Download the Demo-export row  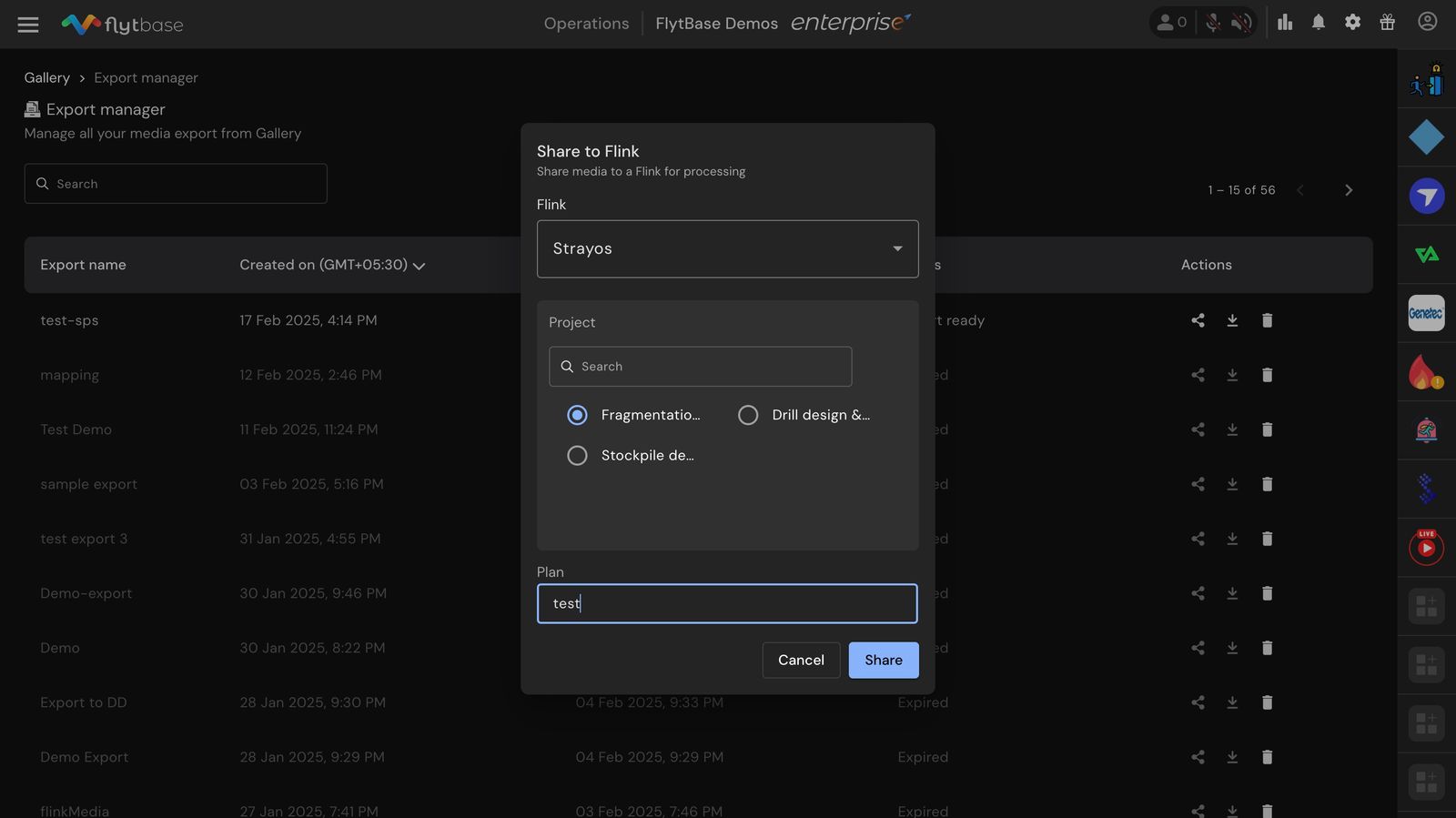(x=1232, y=593)
